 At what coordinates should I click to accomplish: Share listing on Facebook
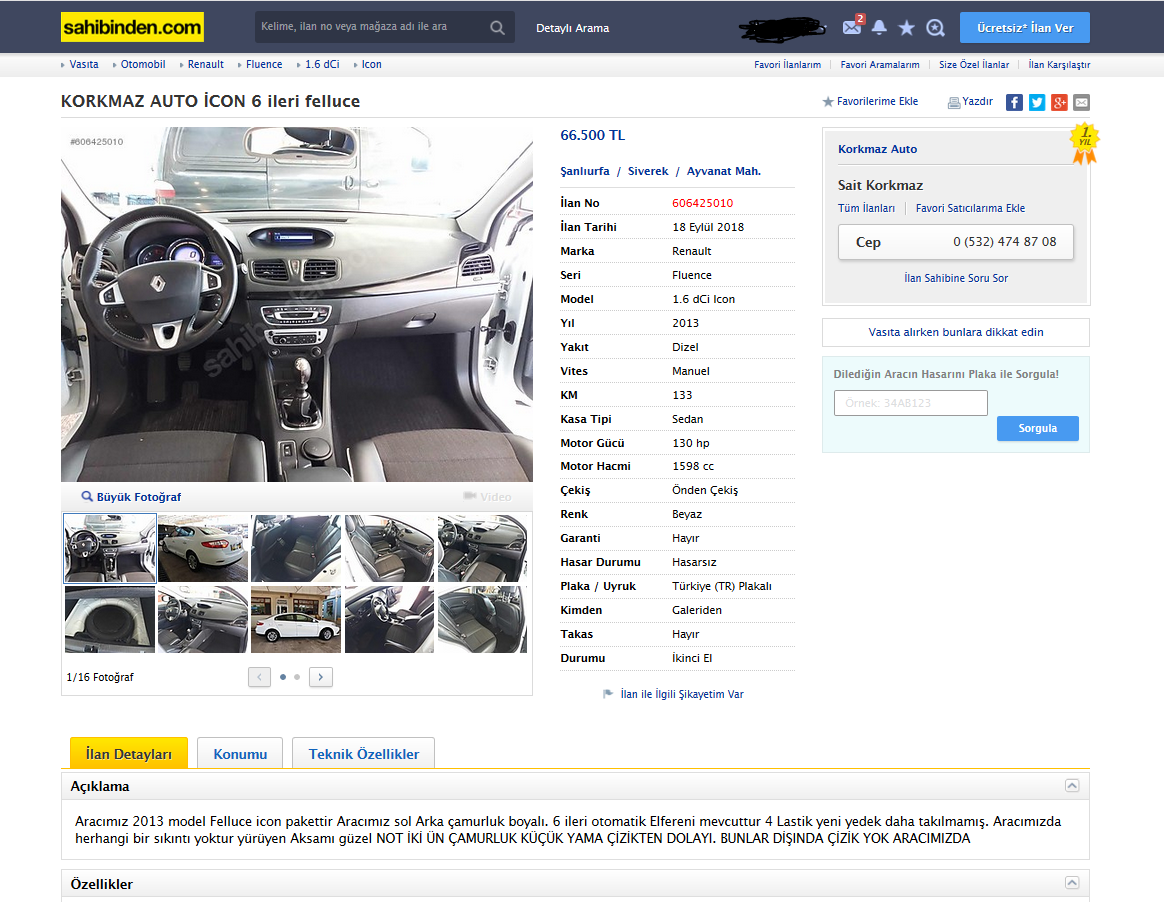point(1014,102)
